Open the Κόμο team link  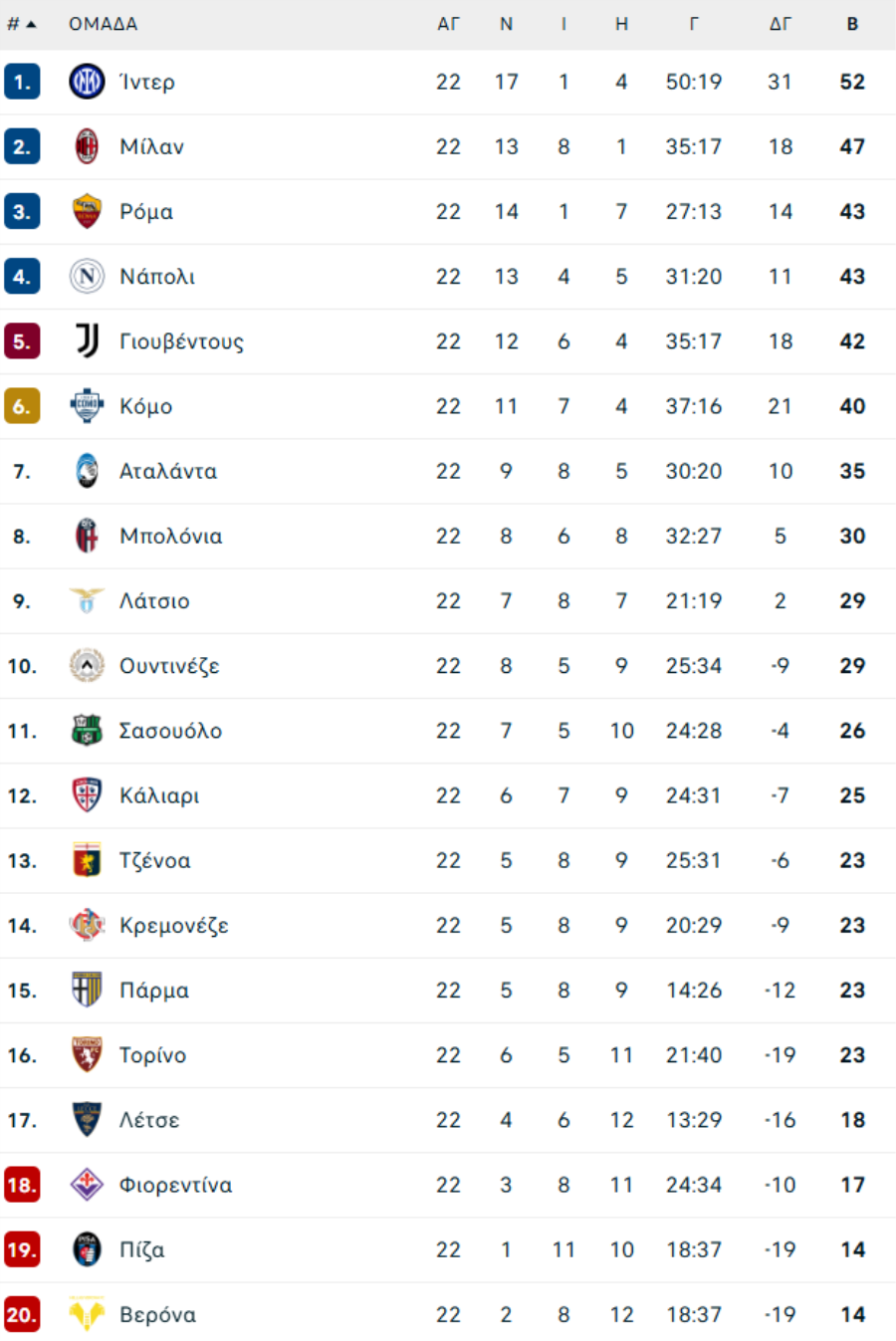[x=145, y=406]
